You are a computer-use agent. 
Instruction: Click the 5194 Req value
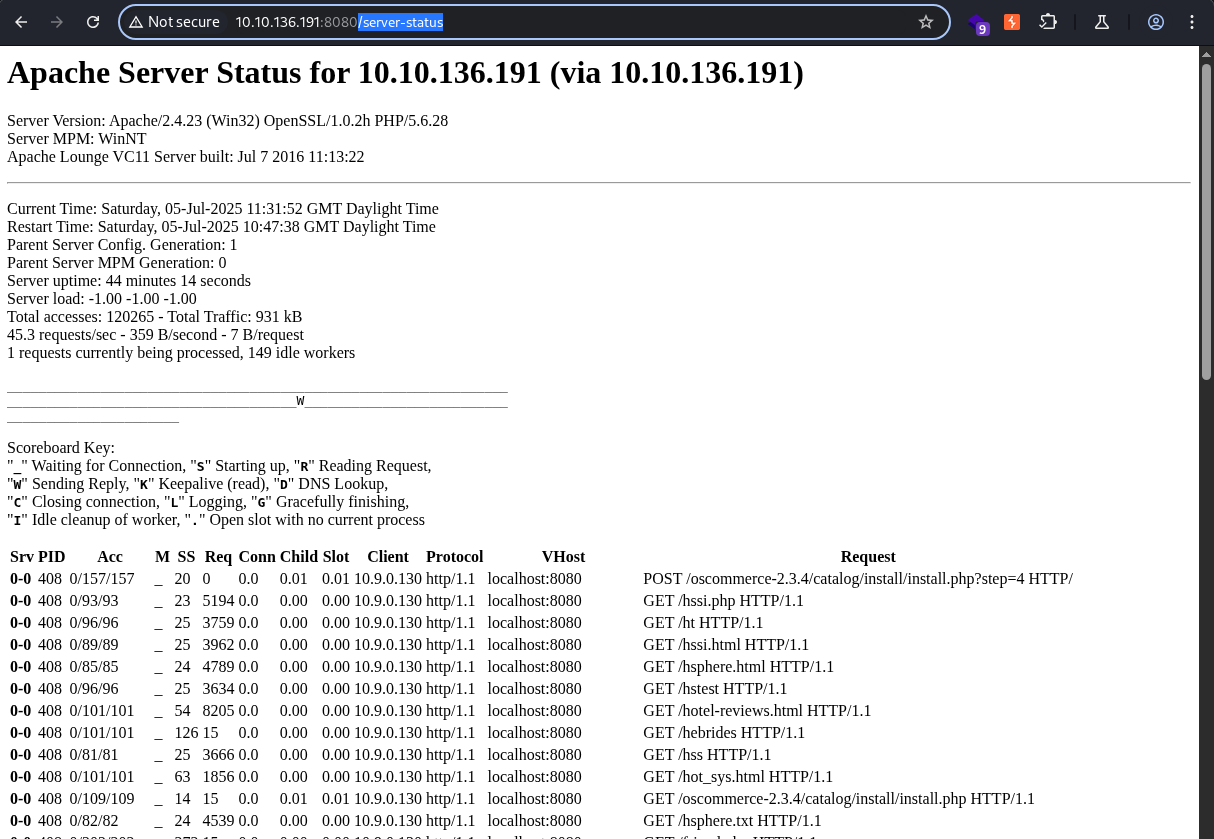click(x=218, y=601)
